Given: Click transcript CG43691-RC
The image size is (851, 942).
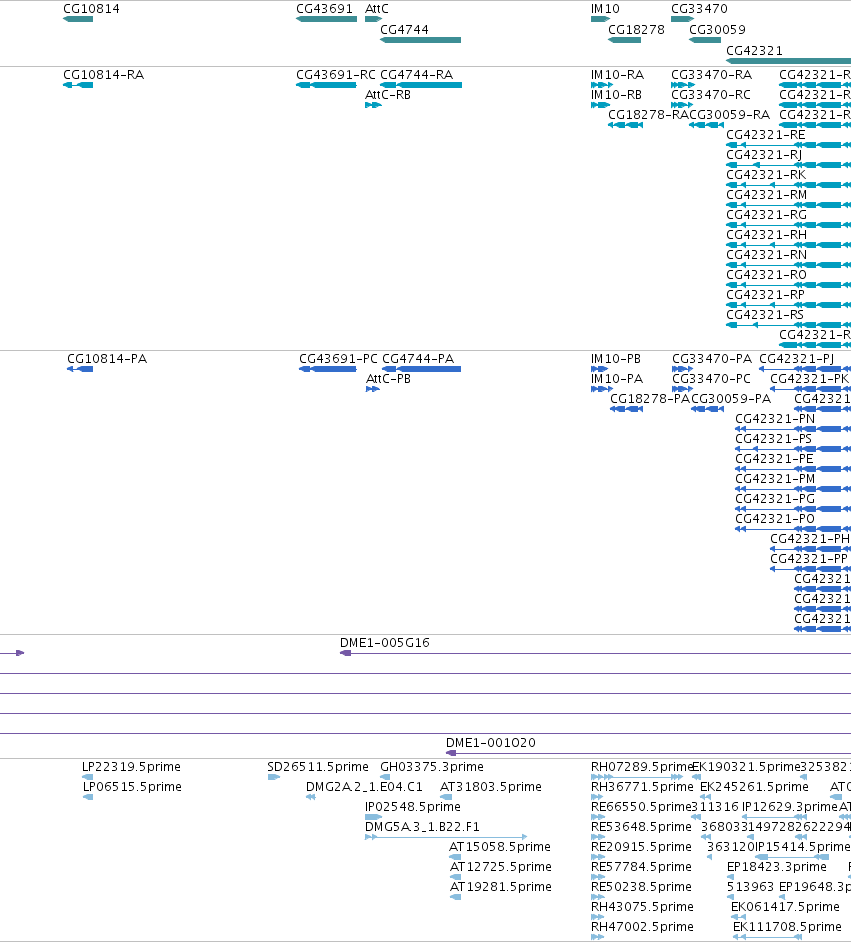Looking at the screenshot, I should [x=326, y=85].
